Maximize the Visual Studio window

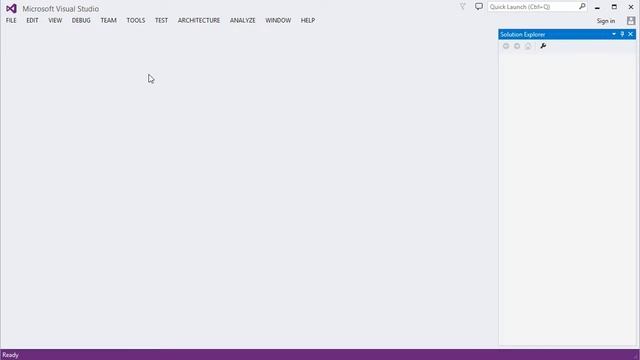tap(614, 7)
